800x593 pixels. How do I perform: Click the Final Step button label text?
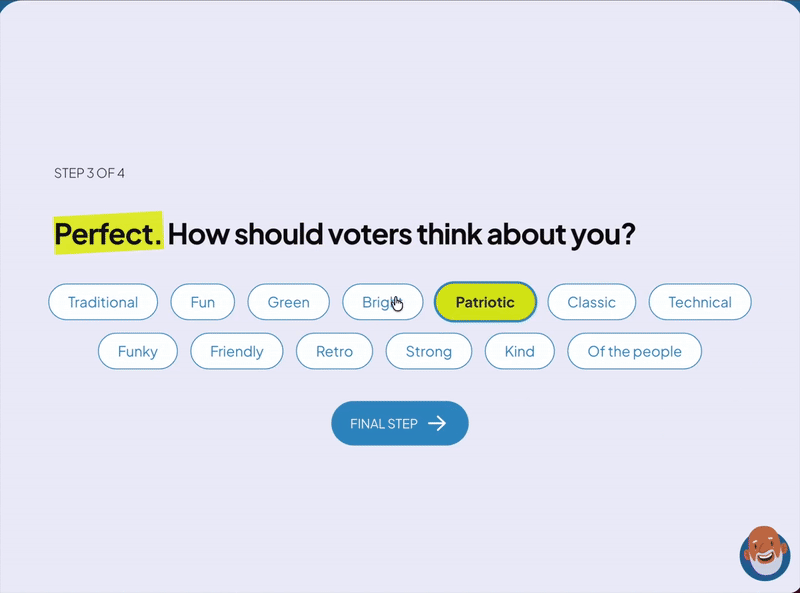coord(384,424)
